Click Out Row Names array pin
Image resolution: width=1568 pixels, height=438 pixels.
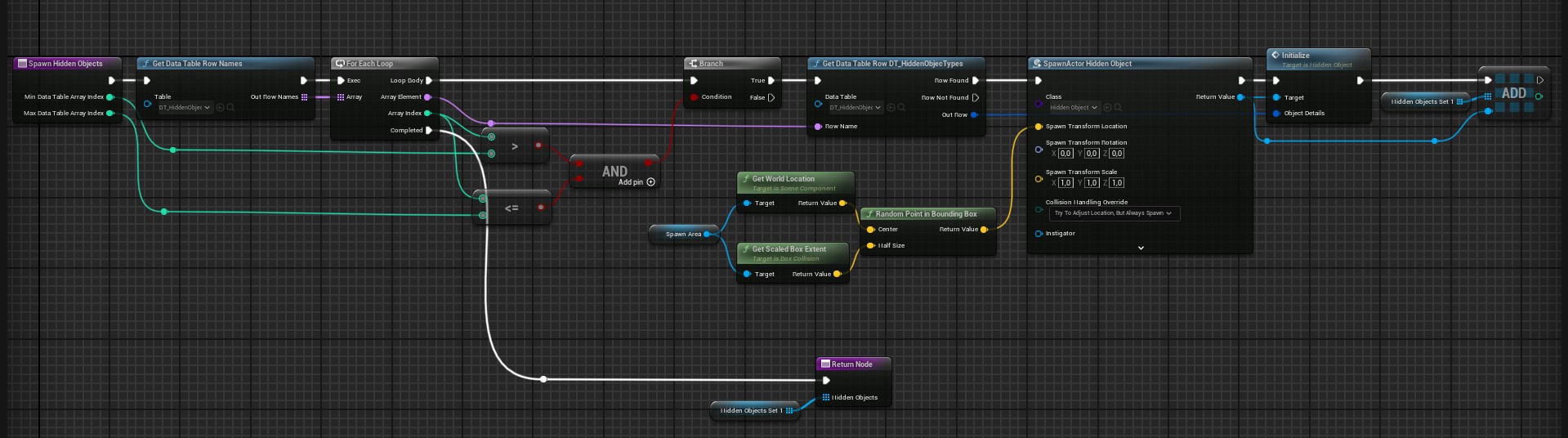(305, 97)
